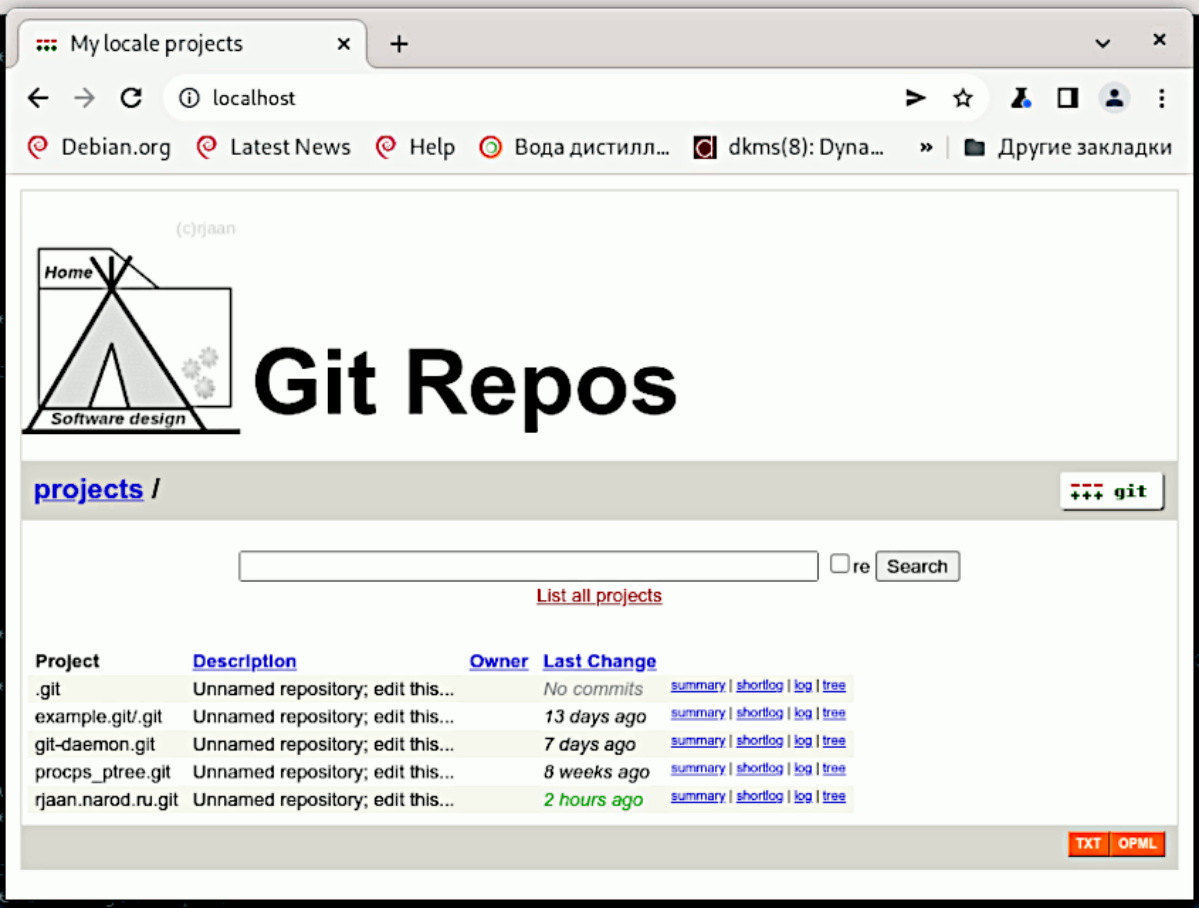Toggle the browser side panel icon
This screenshot has height=908, width=1199.
pyautogui.click(x=1067, y=98)
